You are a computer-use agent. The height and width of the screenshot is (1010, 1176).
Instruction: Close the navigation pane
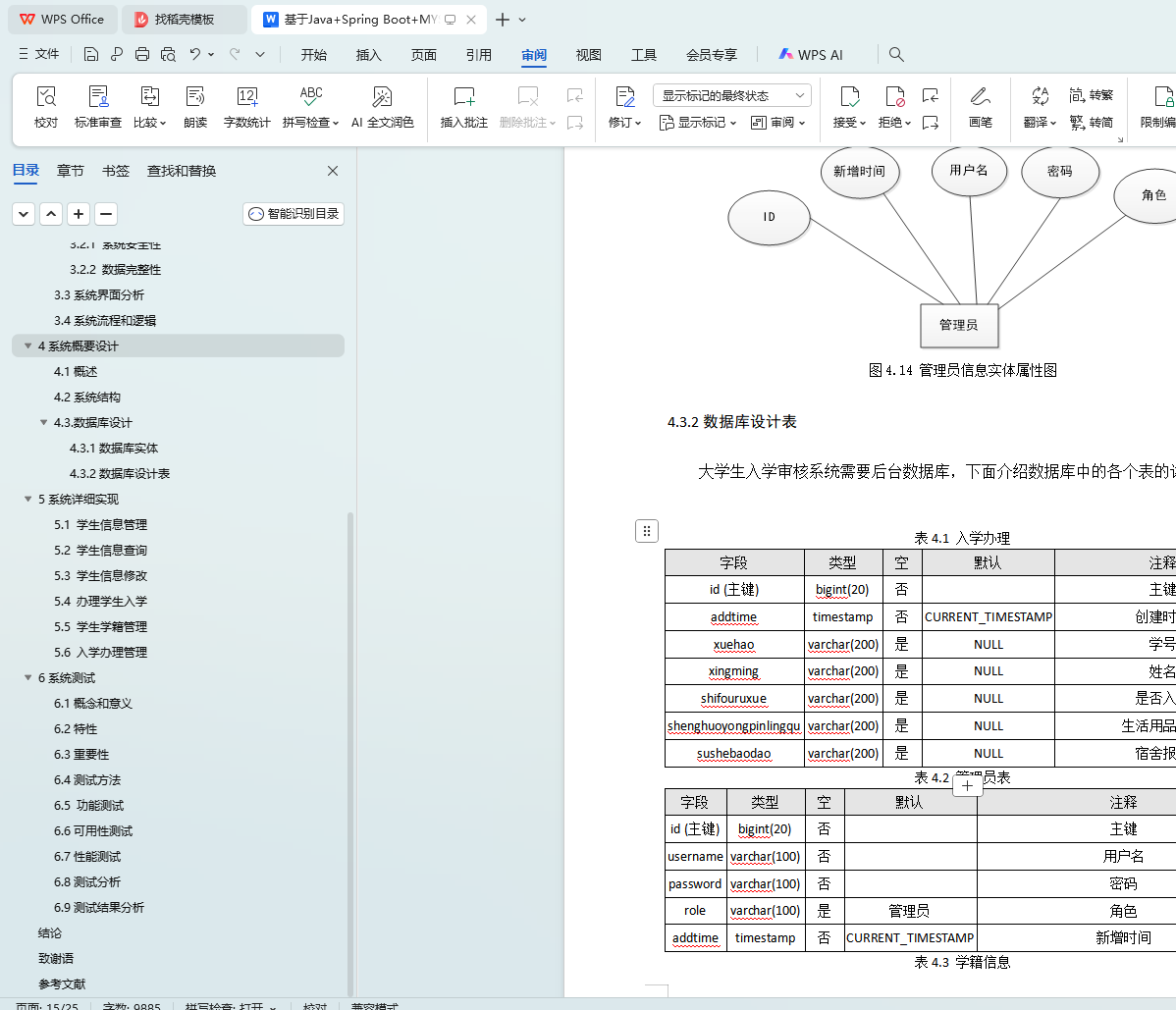pos(333,171)
